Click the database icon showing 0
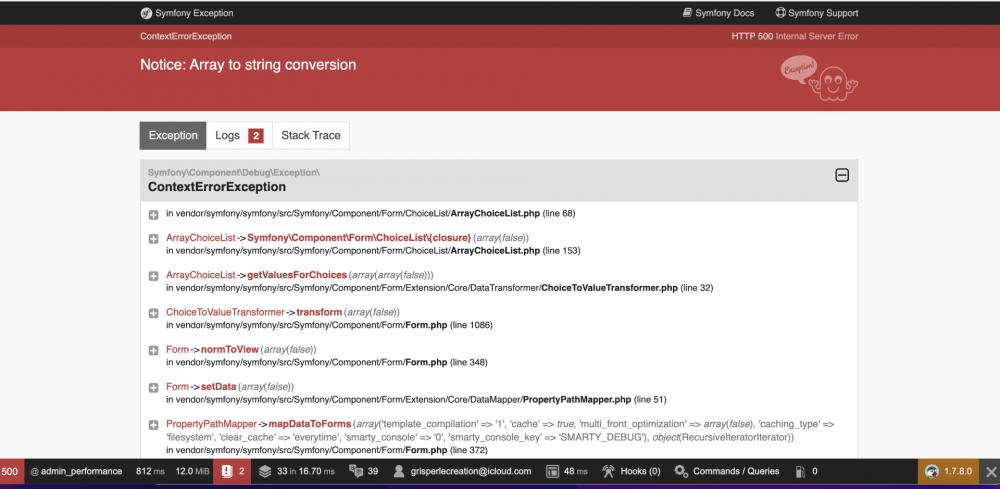The height and width of the screenshot is (489, 1000). pos(800,471)
